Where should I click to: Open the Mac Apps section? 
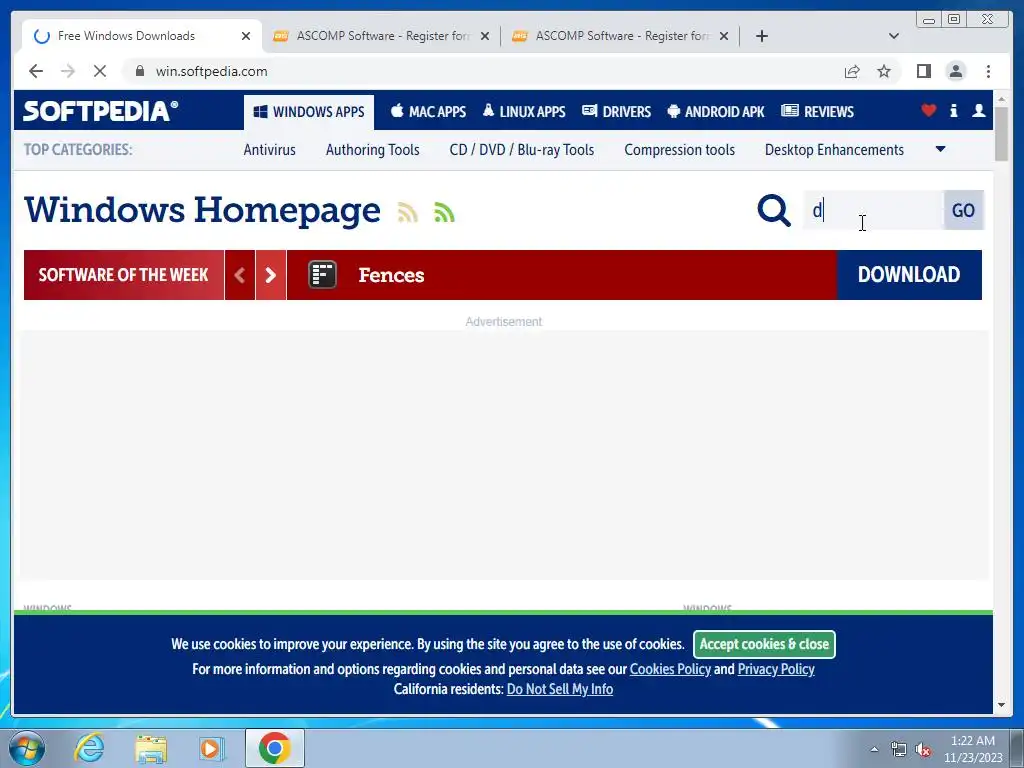[x=428, y=112]
